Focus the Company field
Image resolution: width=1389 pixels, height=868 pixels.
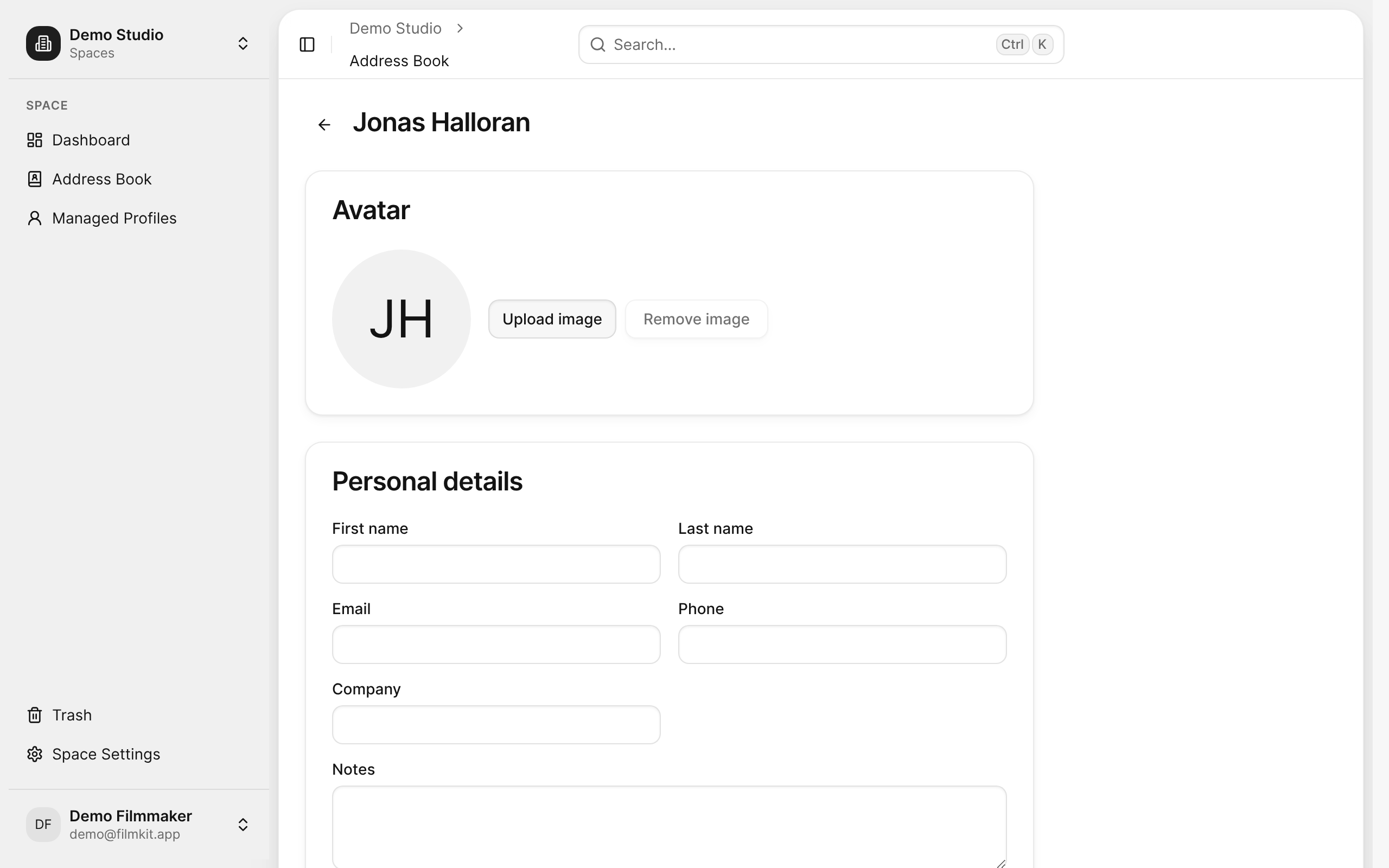496,724
